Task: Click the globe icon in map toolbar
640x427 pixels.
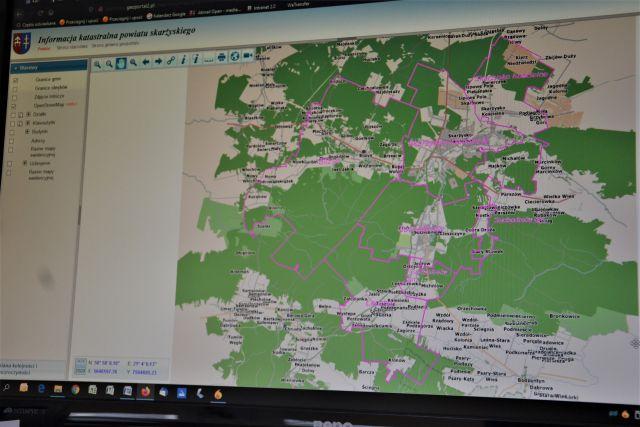Action: (234, 56)
